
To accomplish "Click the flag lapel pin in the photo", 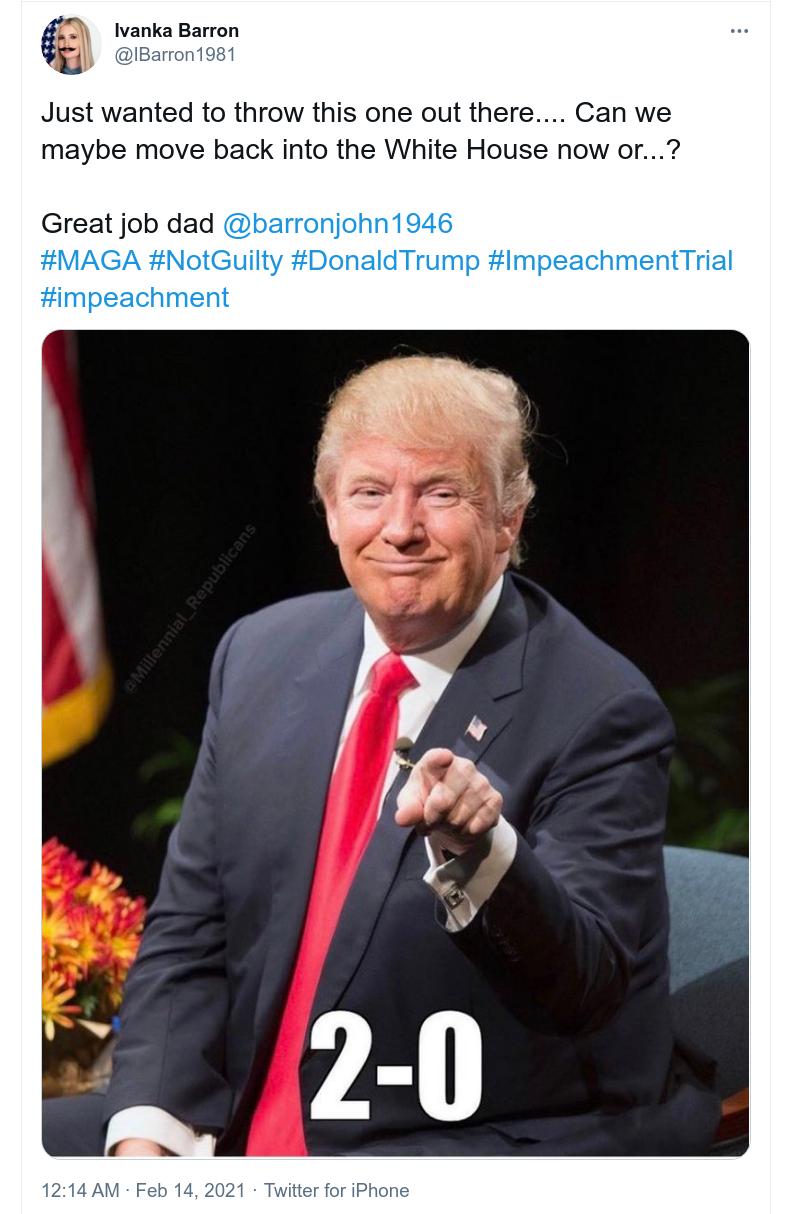I will point(477,728).
